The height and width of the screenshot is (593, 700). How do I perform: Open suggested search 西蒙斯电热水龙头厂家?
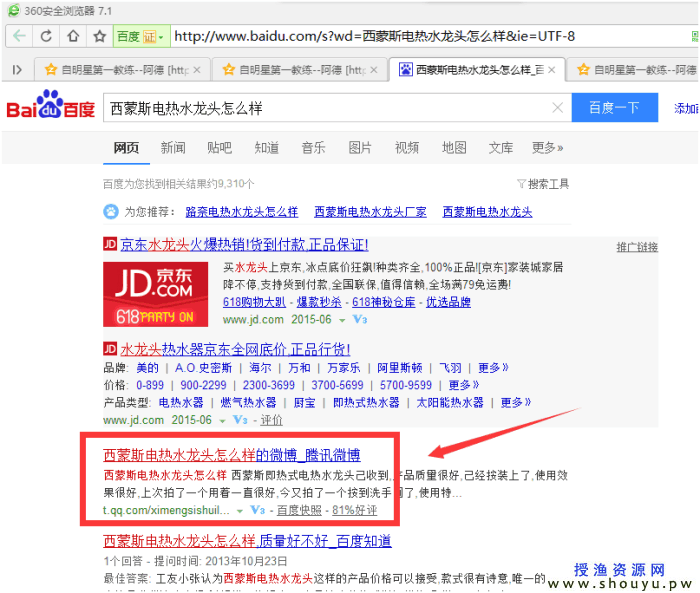coord(371,212)
